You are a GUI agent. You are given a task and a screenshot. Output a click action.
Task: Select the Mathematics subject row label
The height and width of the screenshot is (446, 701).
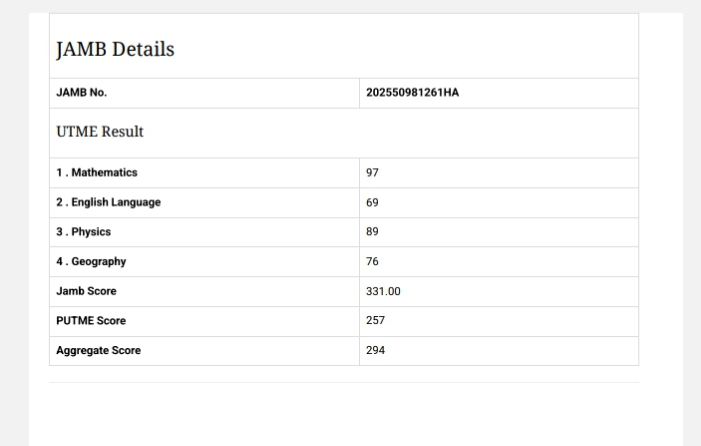coord(97,173)
